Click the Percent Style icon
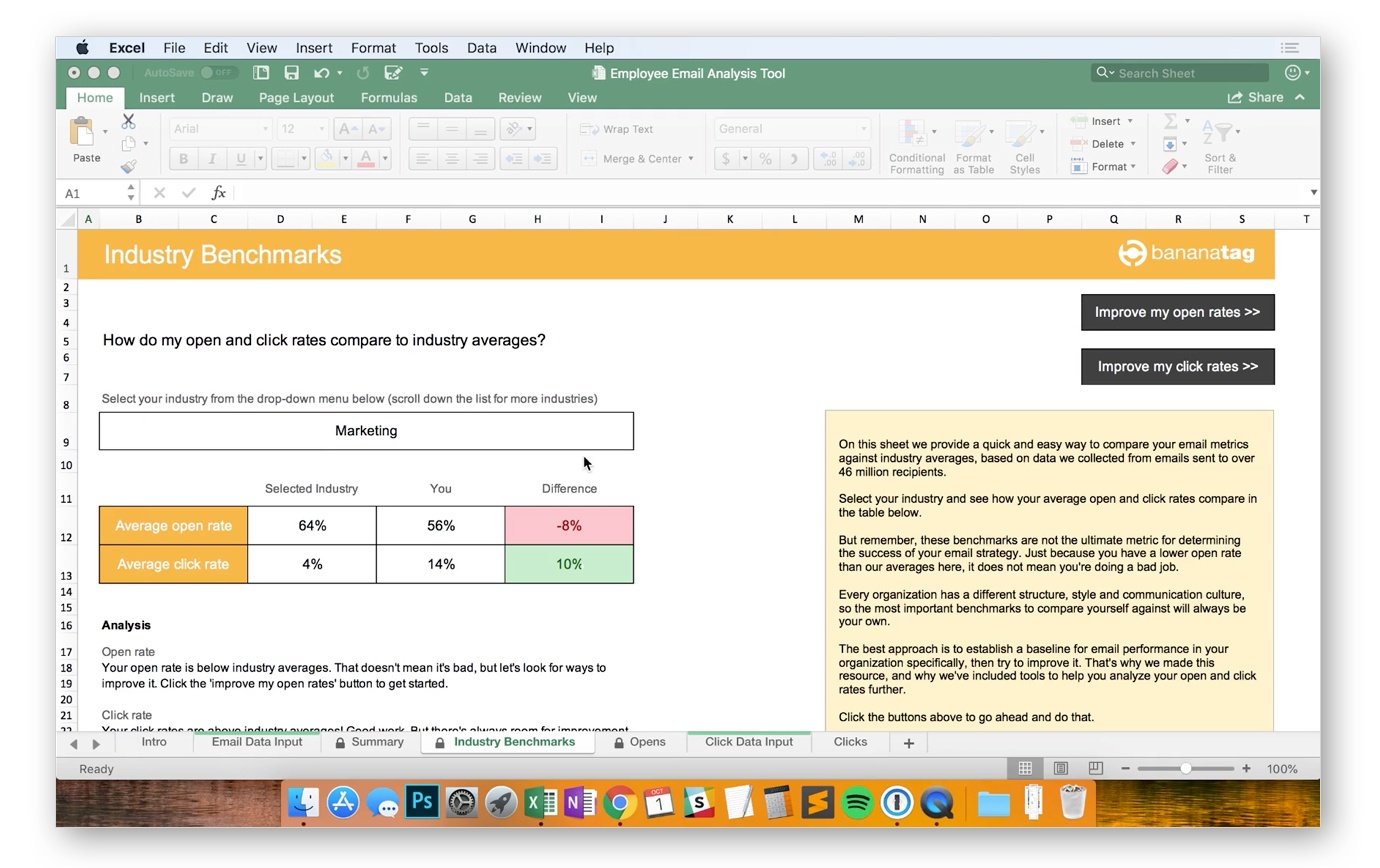The height and width of the screenshot is (868, 1380). (x=765, y=159)
